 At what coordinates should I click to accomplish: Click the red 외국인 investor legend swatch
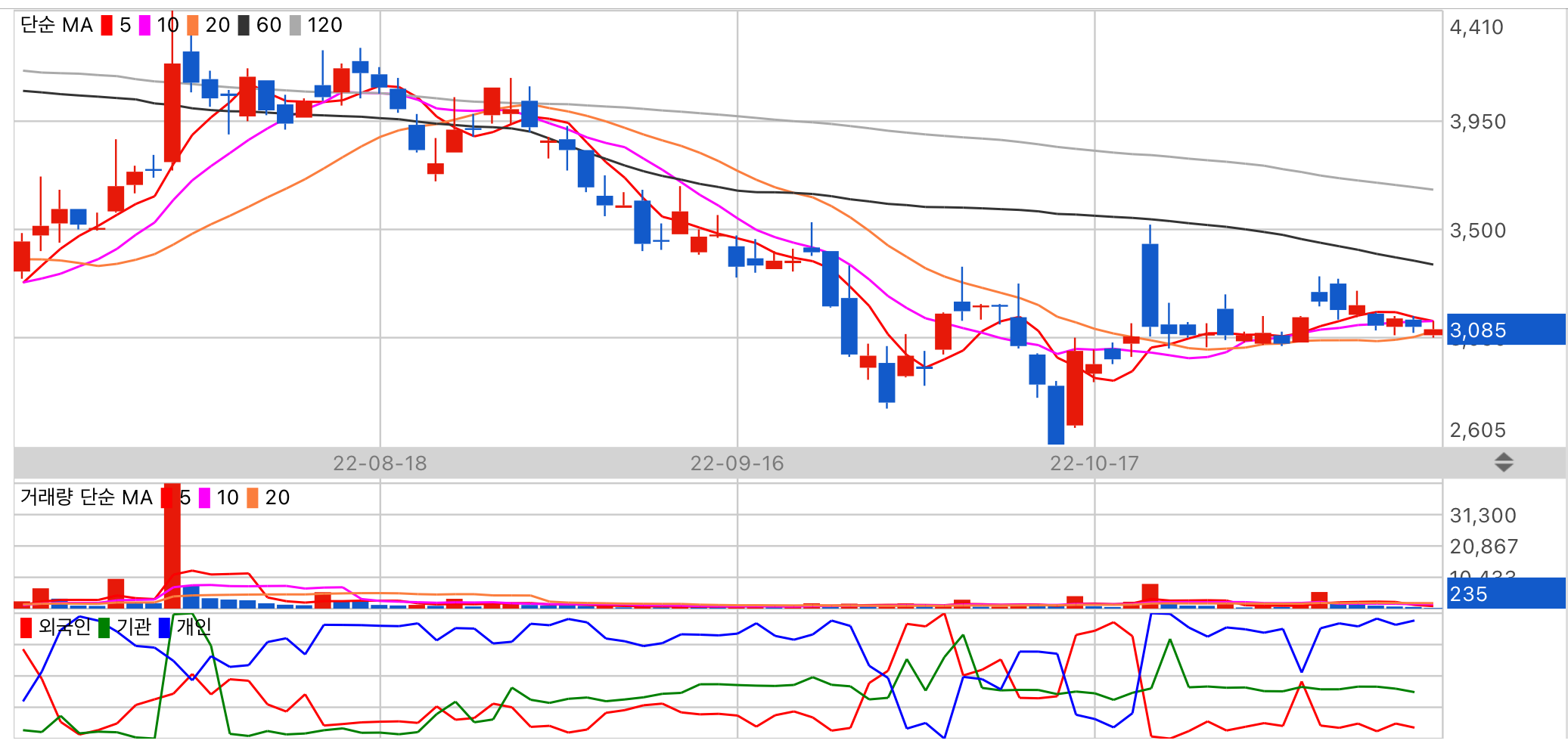click(x=26, y=627)
